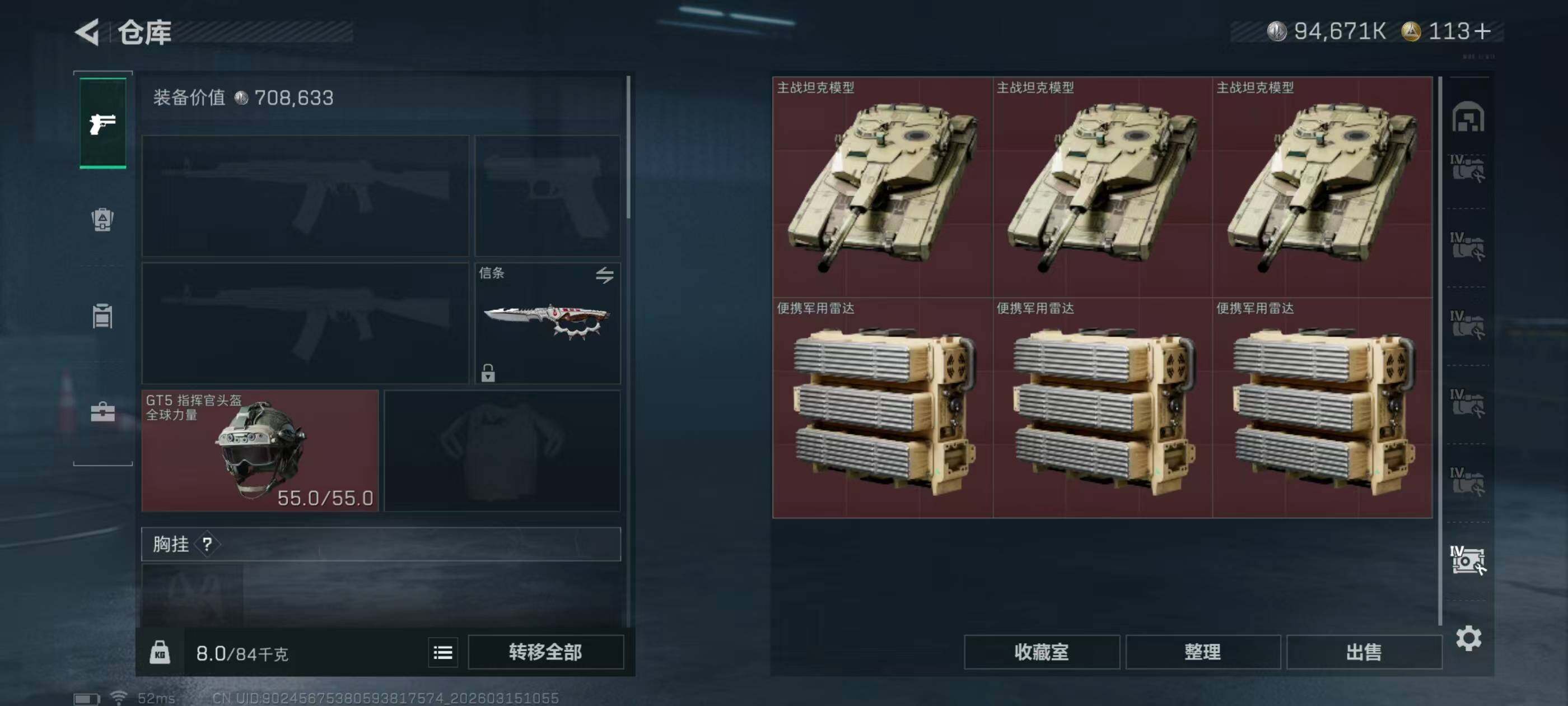1568x706 pixels.
Task: Open the briefcase safe box tab icon
Action: (102, 412)
